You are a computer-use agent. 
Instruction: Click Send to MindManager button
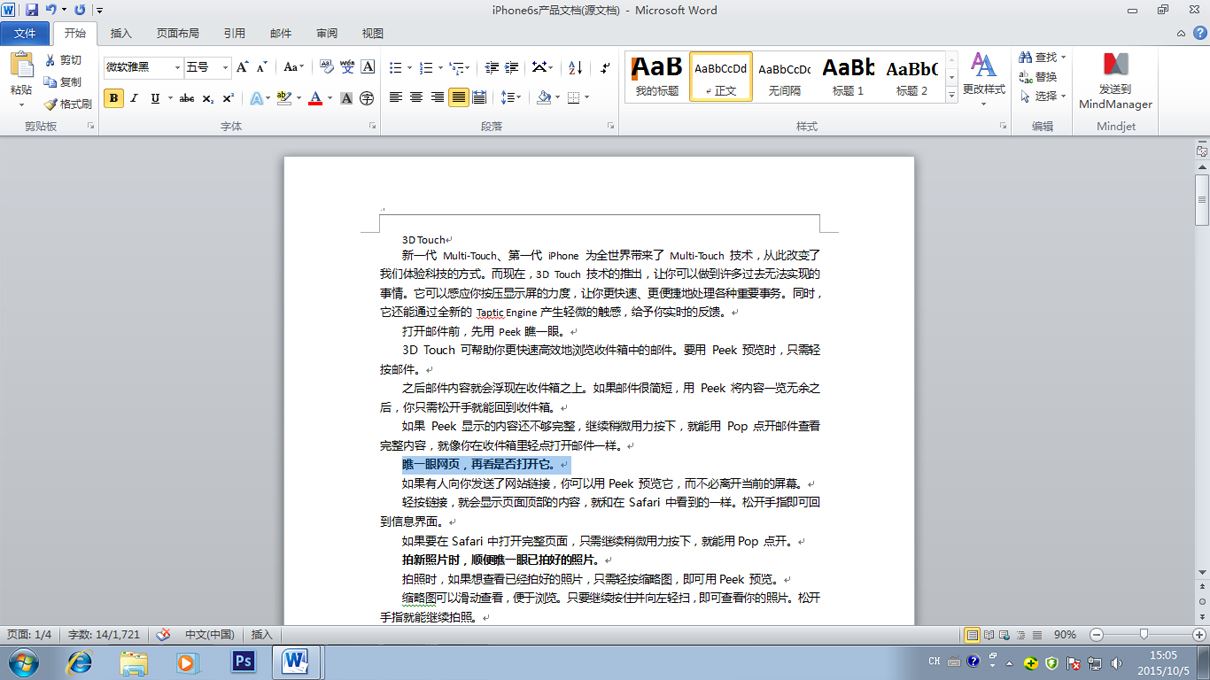[1116, 80]
